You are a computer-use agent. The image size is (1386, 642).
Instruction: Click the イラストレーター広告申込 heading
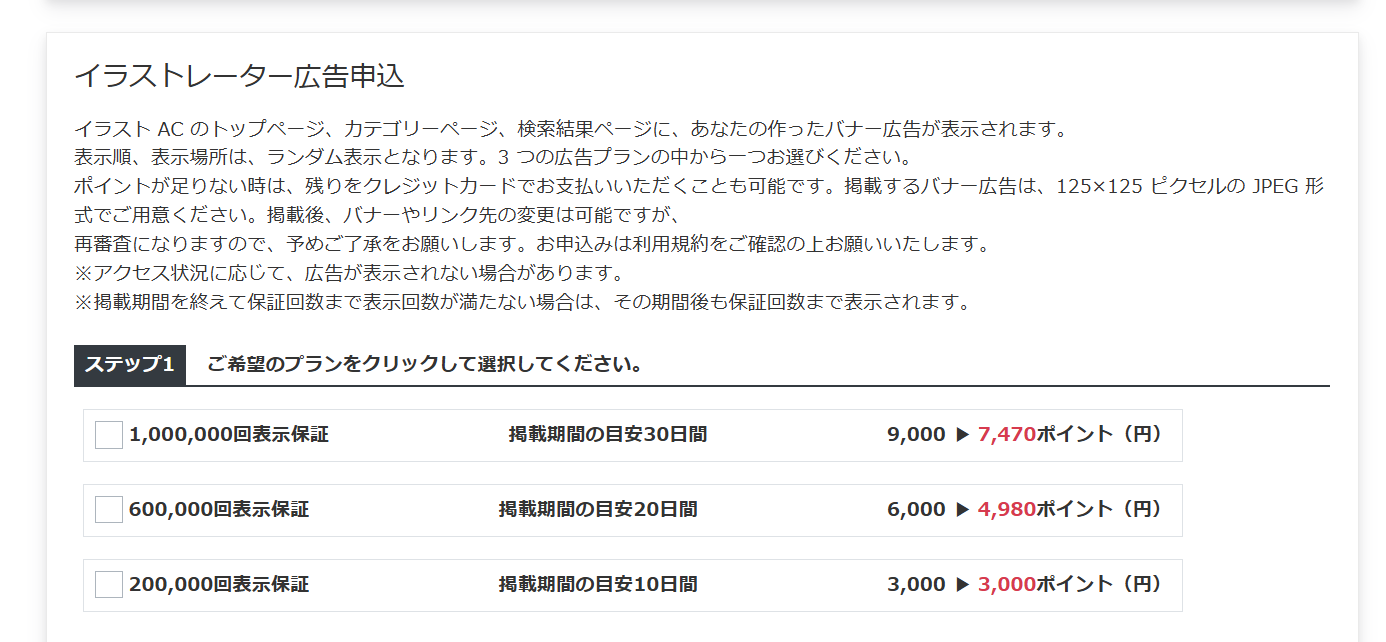pyautogui.click(x=239, y=76)
